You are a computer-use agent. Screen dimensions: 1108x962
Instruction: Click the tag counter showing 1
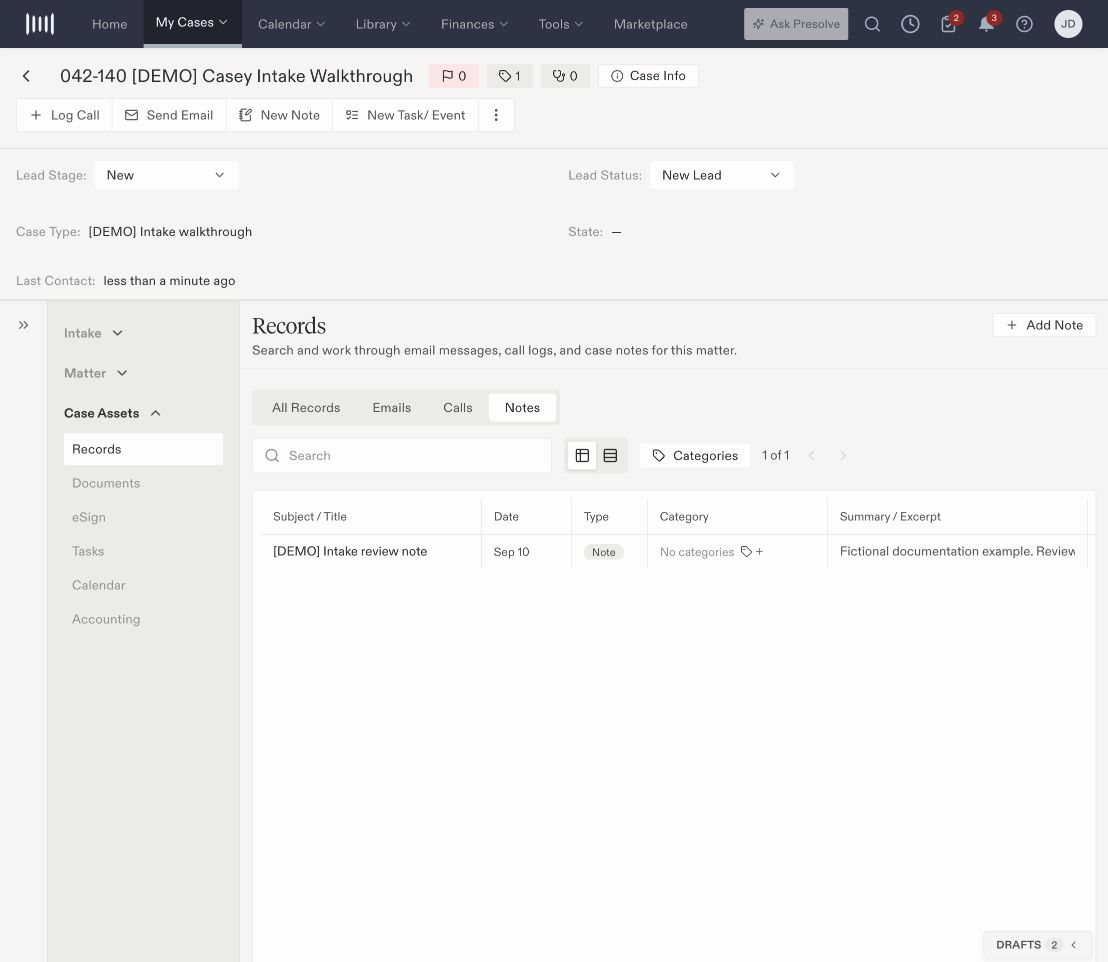point(509,76)
